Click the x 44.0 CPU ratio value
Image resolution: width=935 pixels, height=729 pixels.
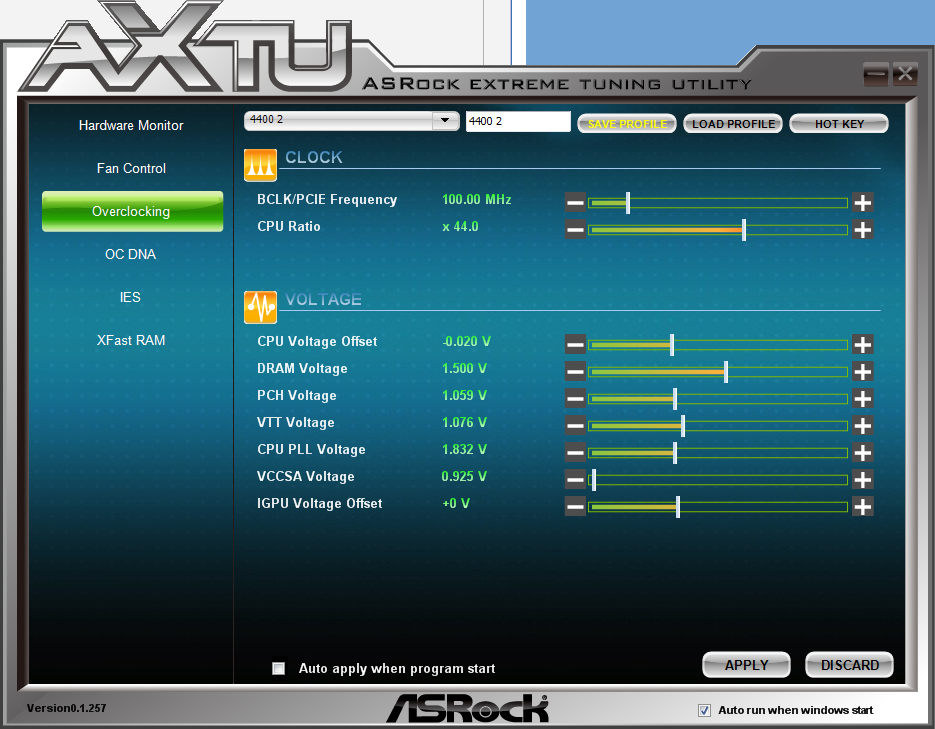(x=460, y=227)
